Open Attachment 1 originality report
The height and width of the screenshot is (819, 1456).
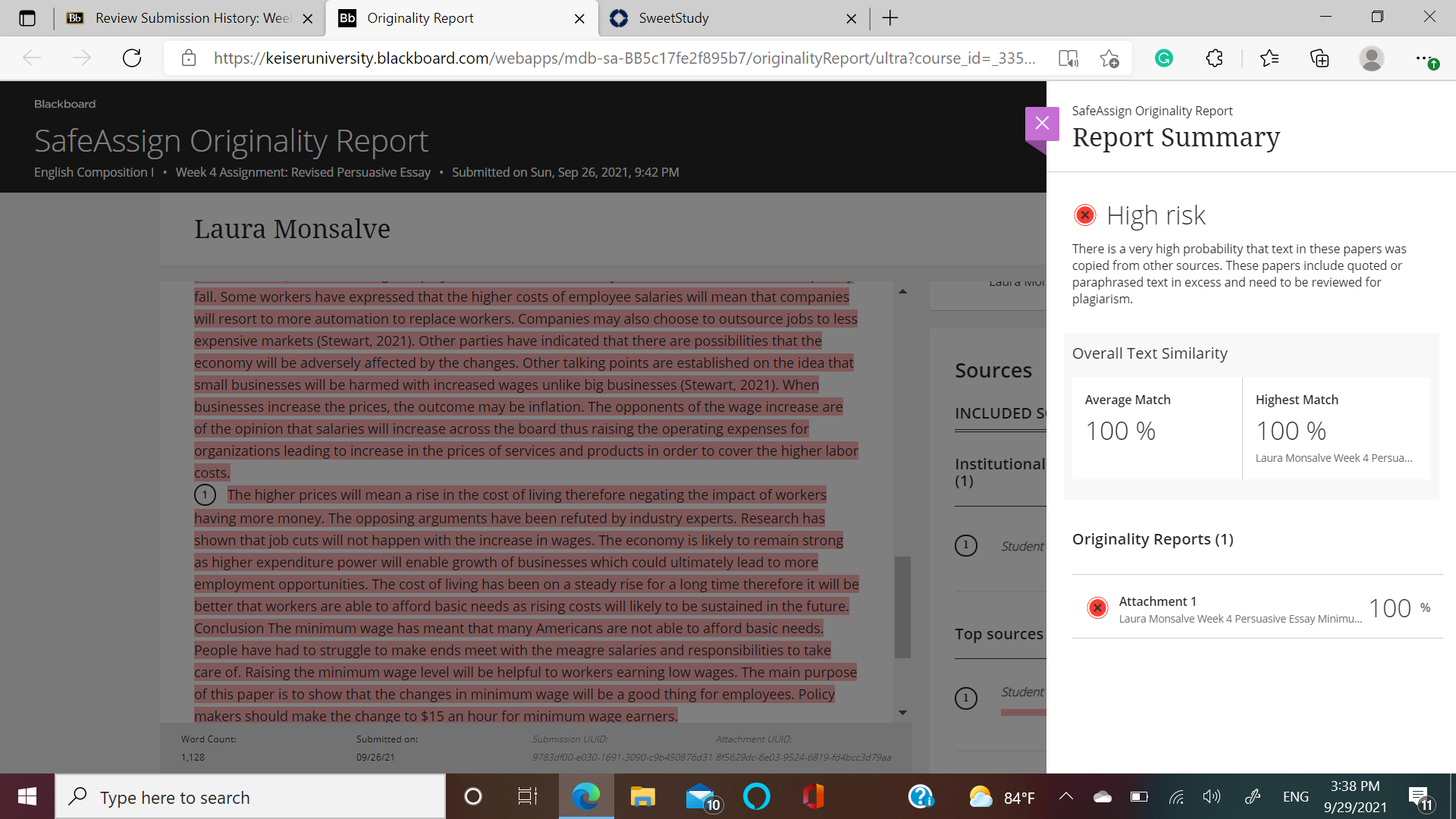(x=1257, y=608)
